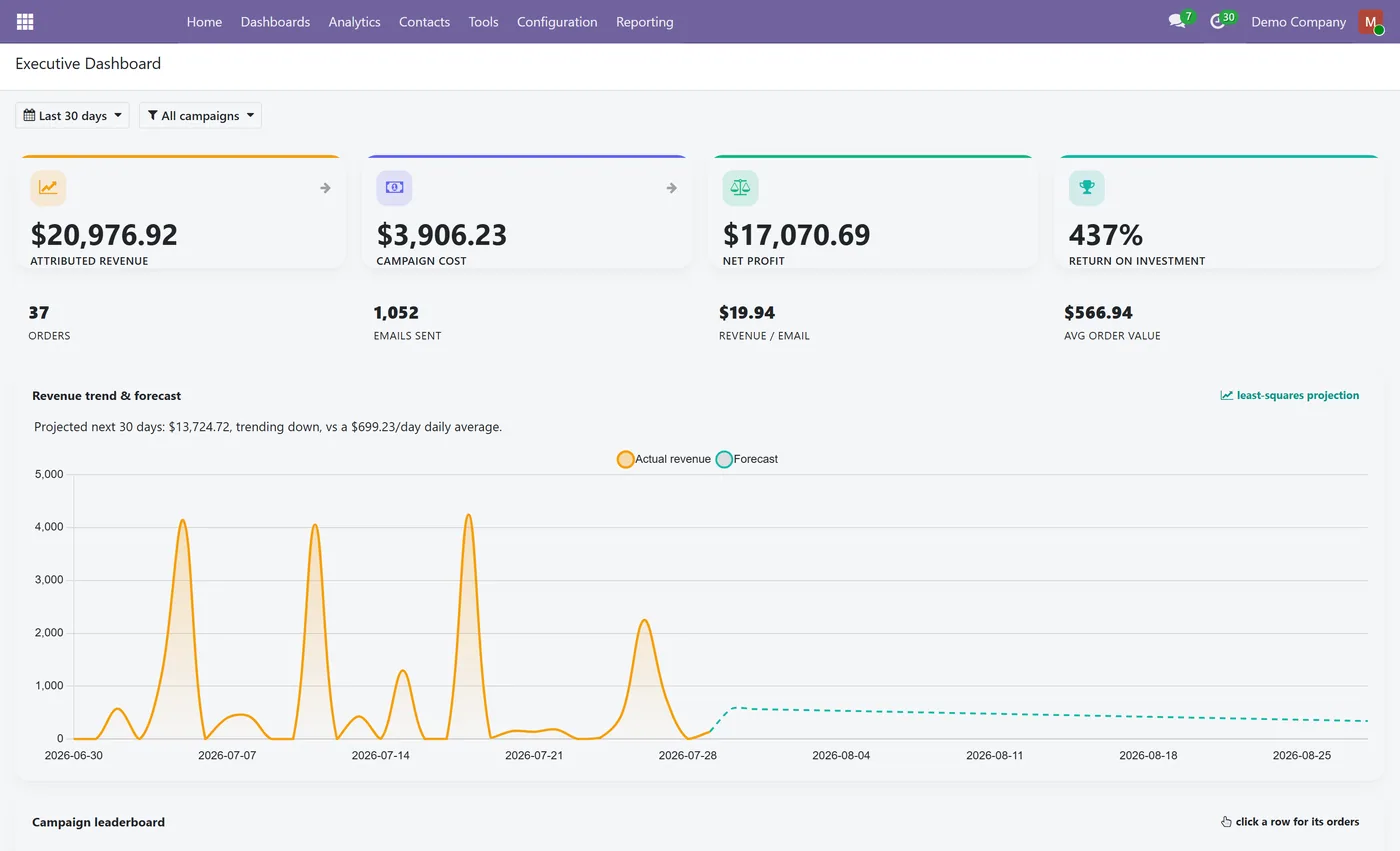Toggle Forecast legend series
1400x851 pixels.
(x=747, y=459)
